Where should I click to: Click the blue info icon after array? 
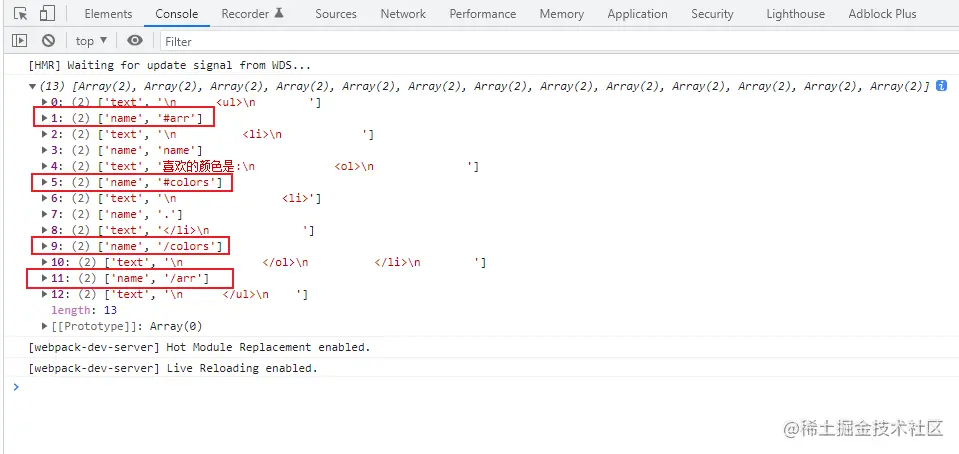pos(942,86)
